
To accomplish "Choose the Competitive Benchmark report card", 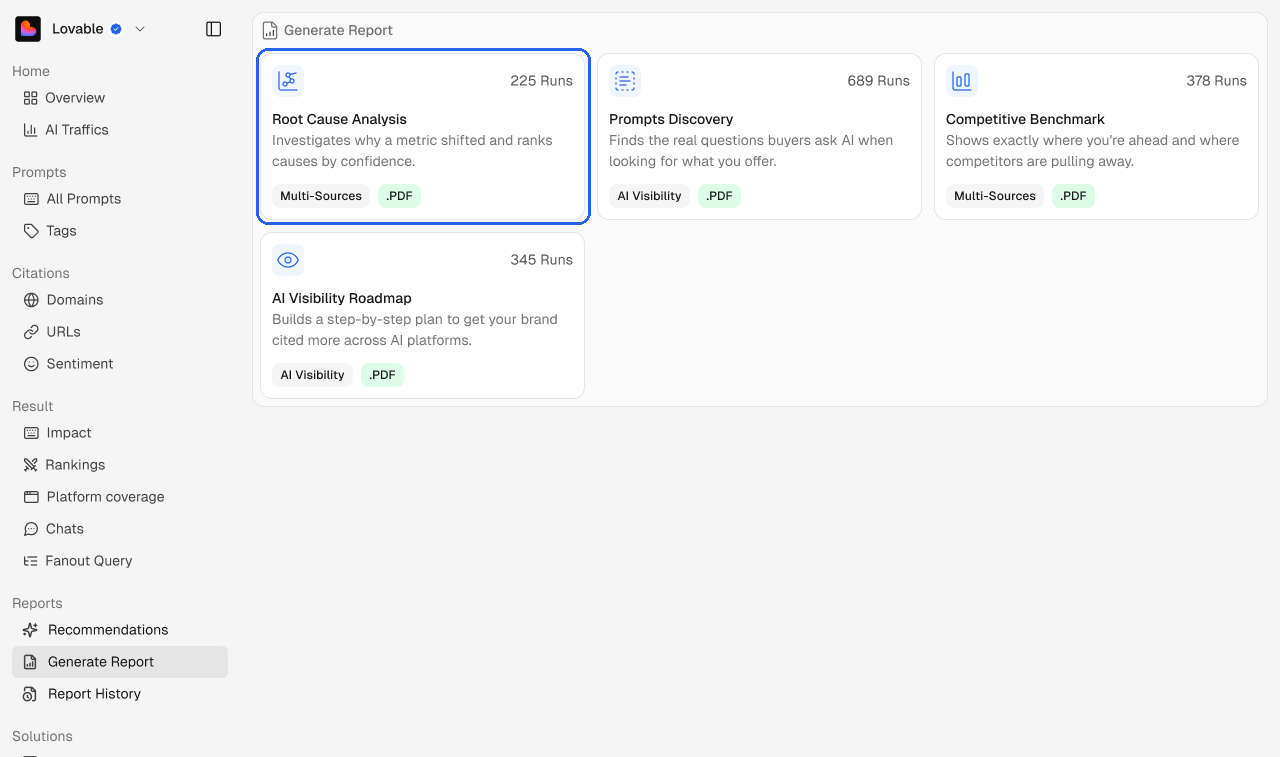I will (1096, 137).
